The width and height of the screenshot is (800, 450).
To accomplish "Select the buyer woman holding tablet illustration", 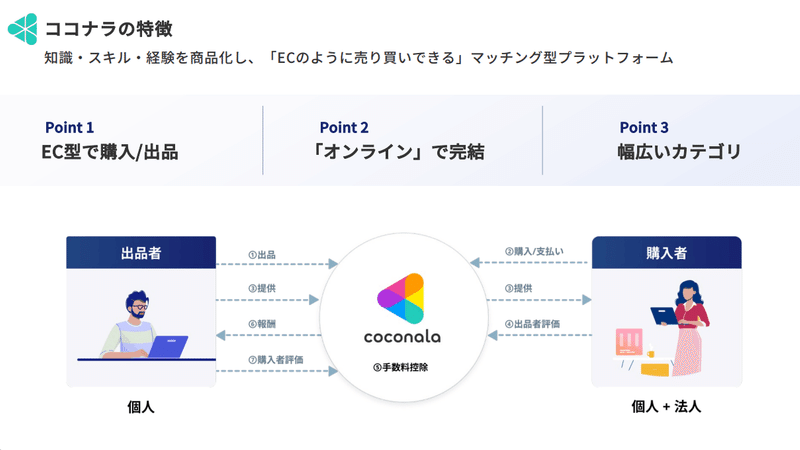I will coord(666,328).
